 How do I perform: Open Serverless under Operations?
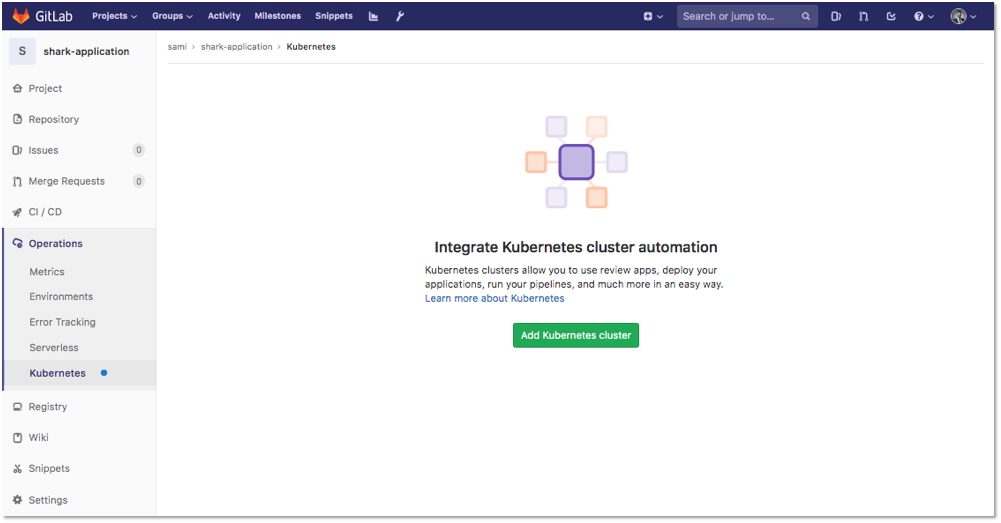click(x=54, y=347)
